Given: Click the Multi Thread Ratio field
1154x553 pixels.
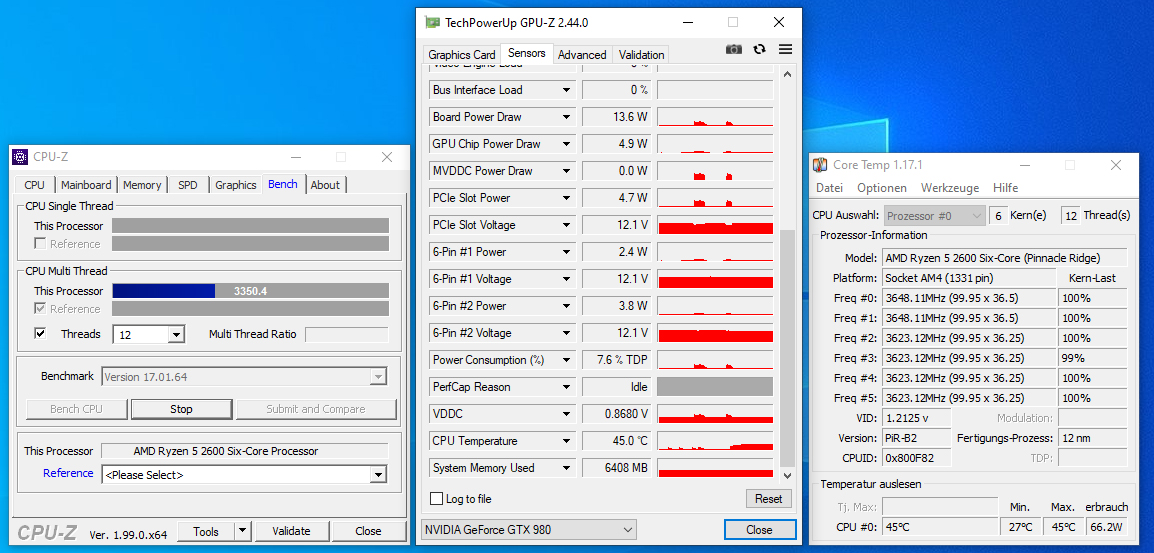Looking at the screenshot, I should [x=347, y=334].
